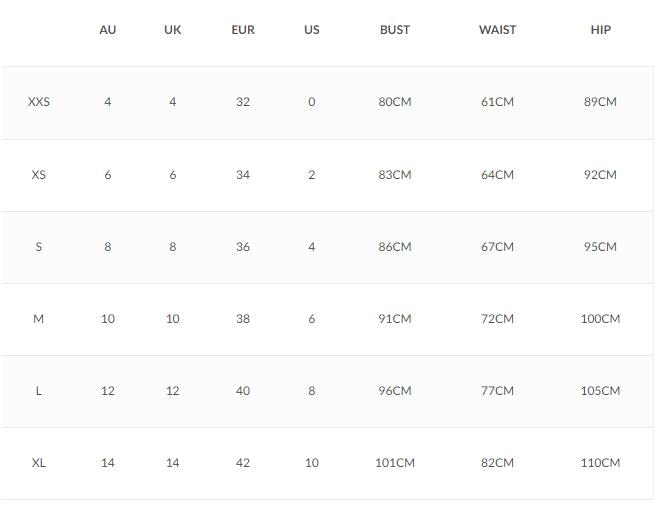Click the UK column header
This screenshot has height=514, width=654.
(173, 30)
